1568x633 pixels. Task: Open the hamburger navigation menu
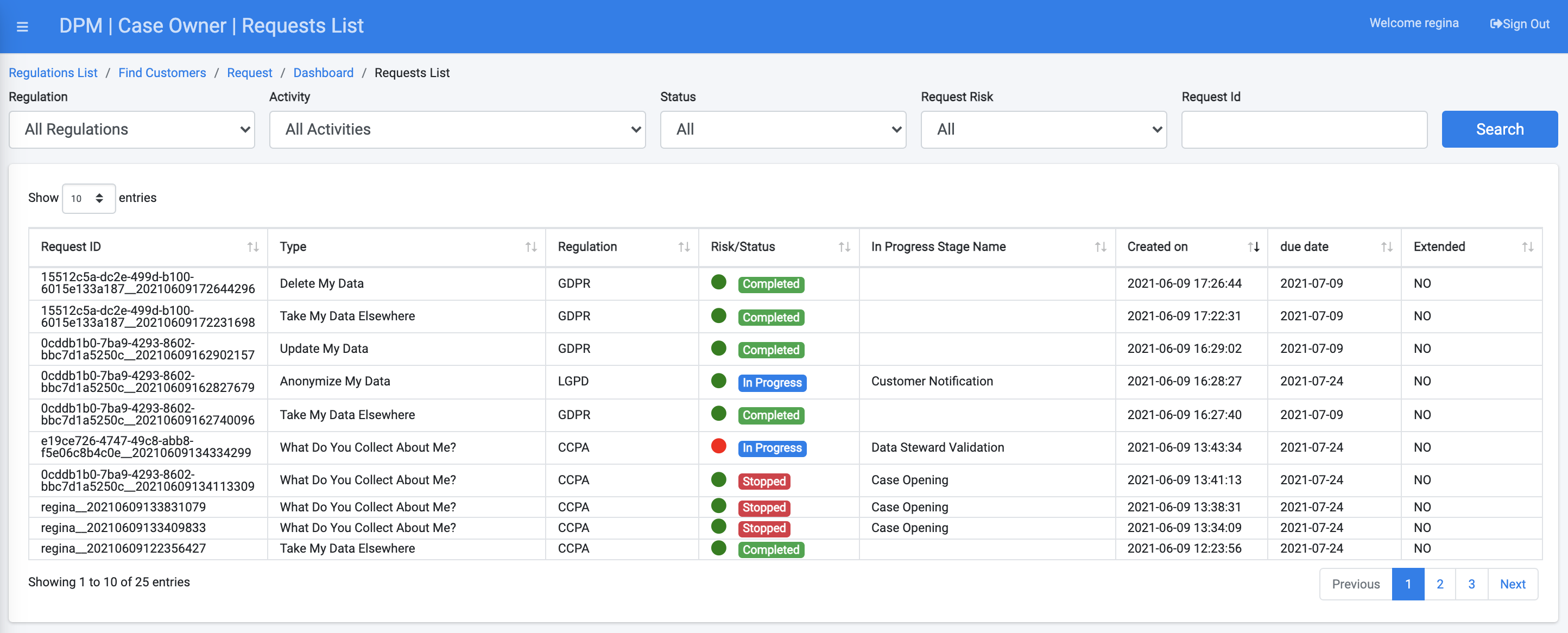tap(22, 27)
